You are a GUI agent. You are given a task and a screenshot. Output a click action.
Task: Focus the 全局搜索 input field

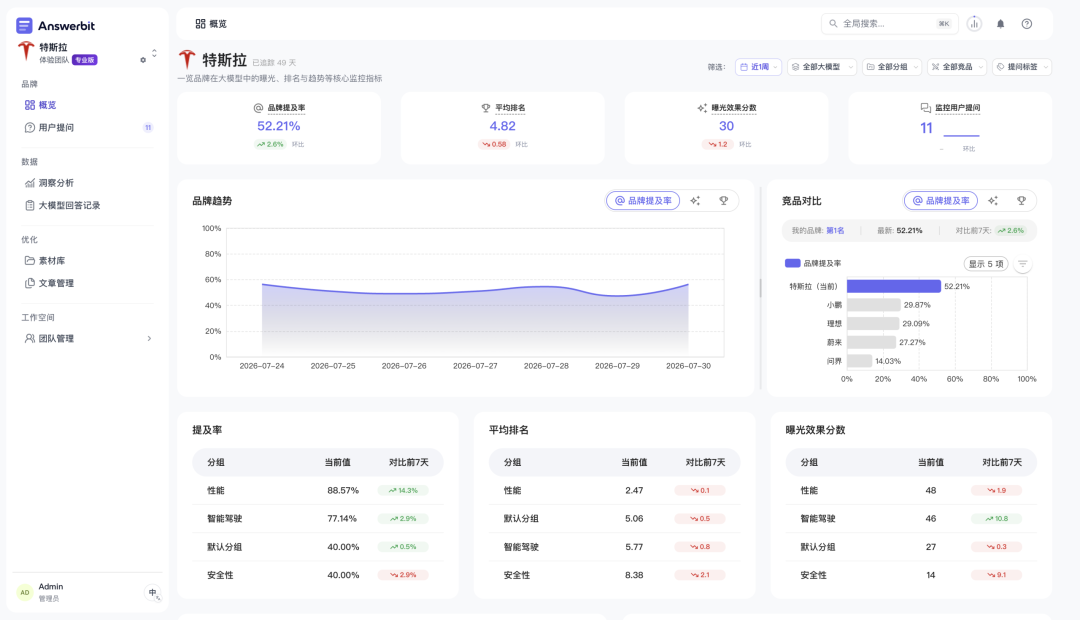point(890,23)
